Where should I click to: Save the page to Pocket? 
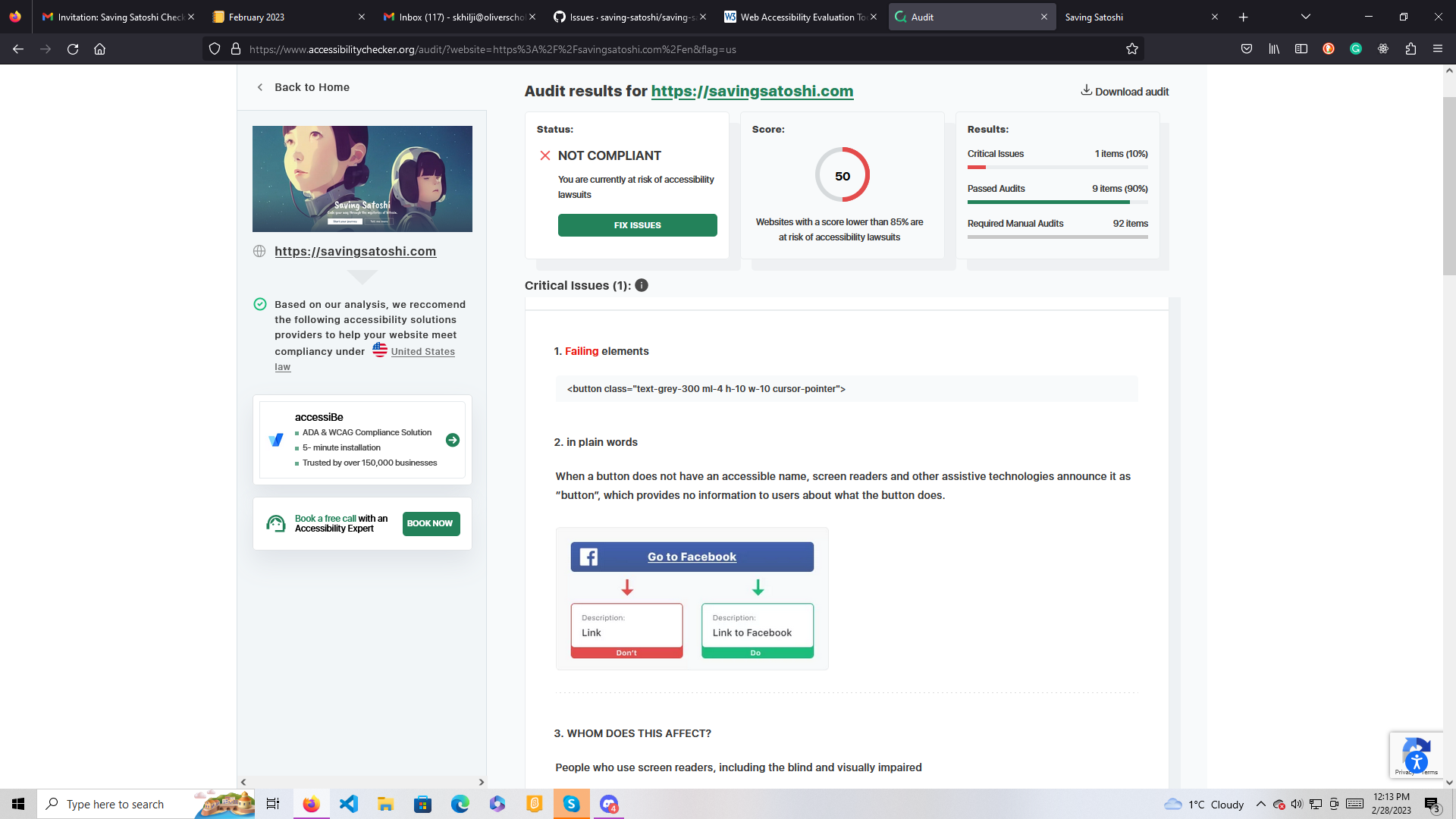(x=1246, y=49)
